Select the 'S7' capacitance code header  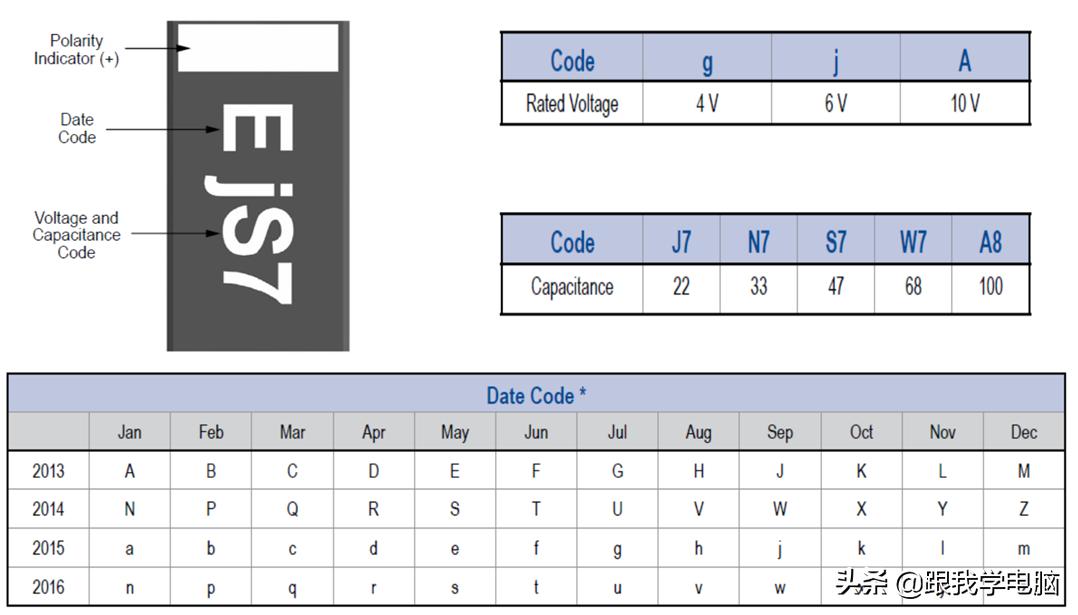click(835, 242)
